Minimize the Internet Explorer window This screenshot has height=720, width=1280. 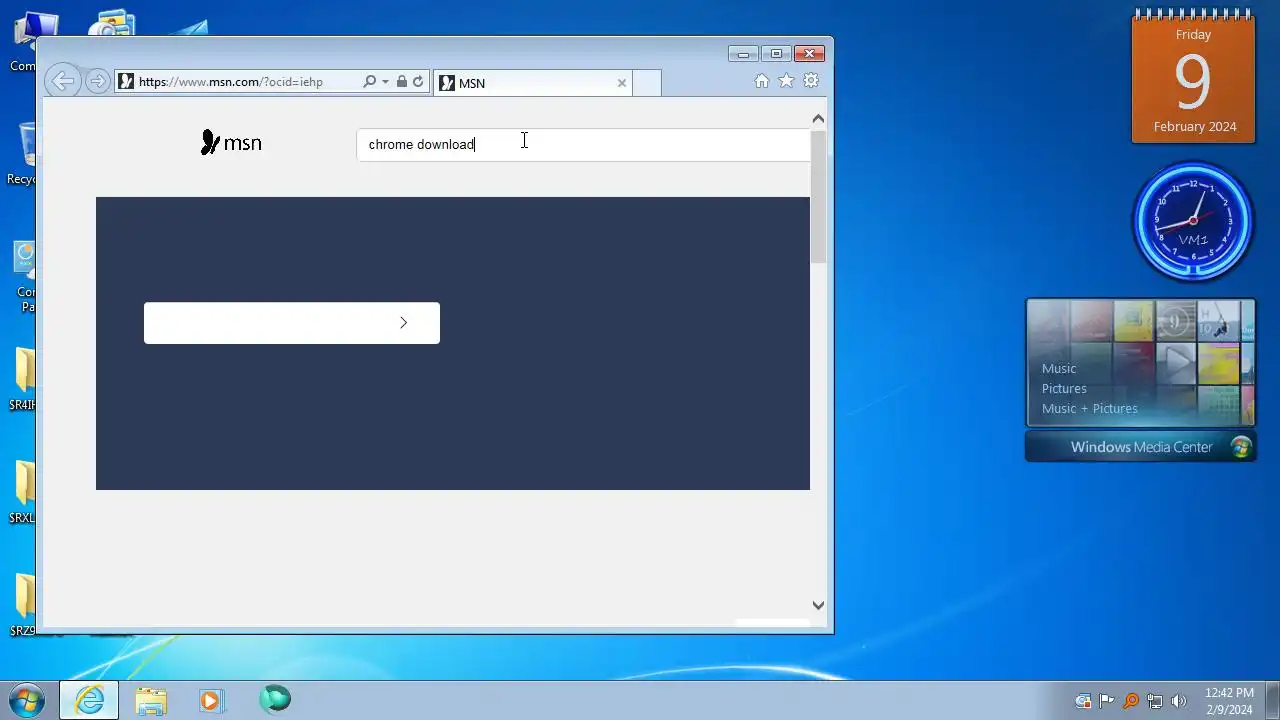pos(743,54)
